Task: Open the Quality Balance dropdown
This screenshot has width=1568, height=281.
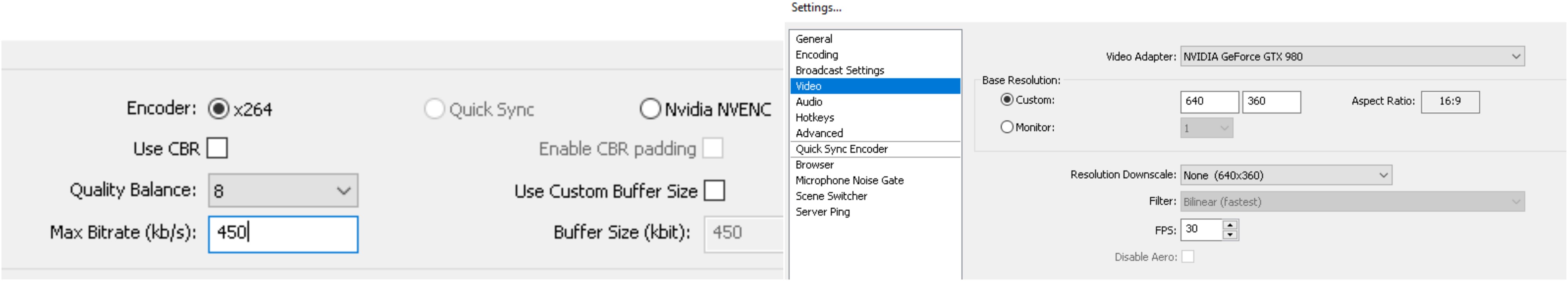Action: click(x=283, y=190)
